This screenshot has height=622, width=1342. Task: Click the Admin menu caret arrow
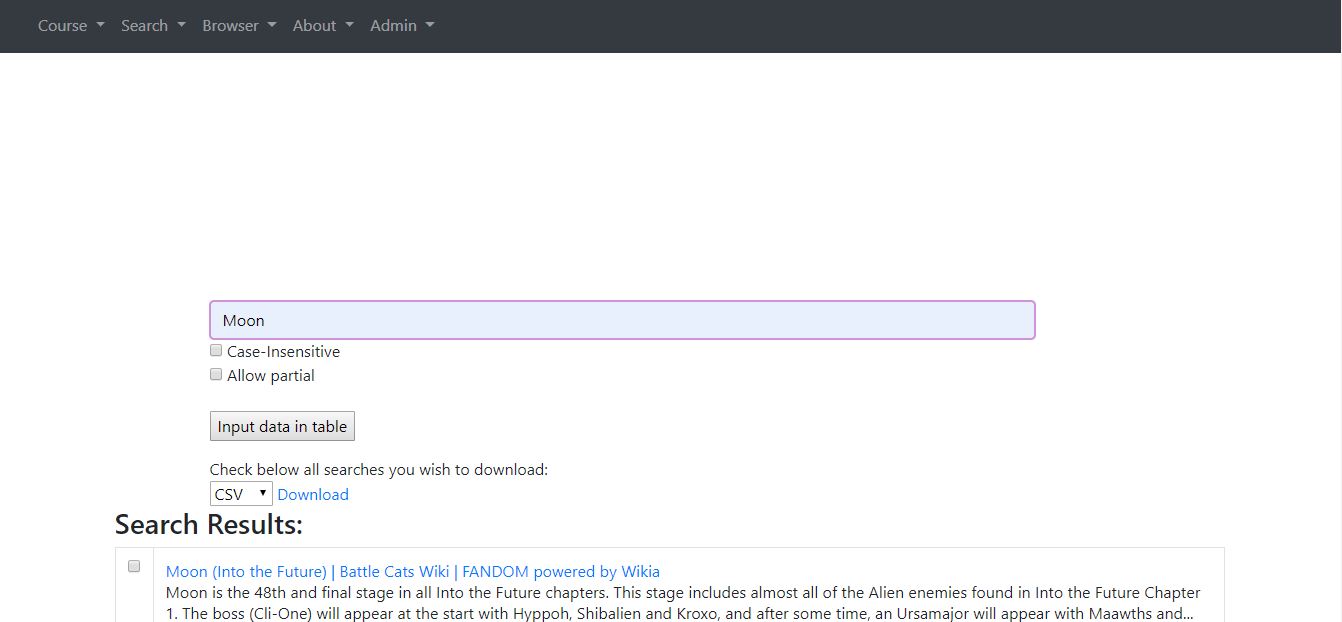click(x=430, y=26)
